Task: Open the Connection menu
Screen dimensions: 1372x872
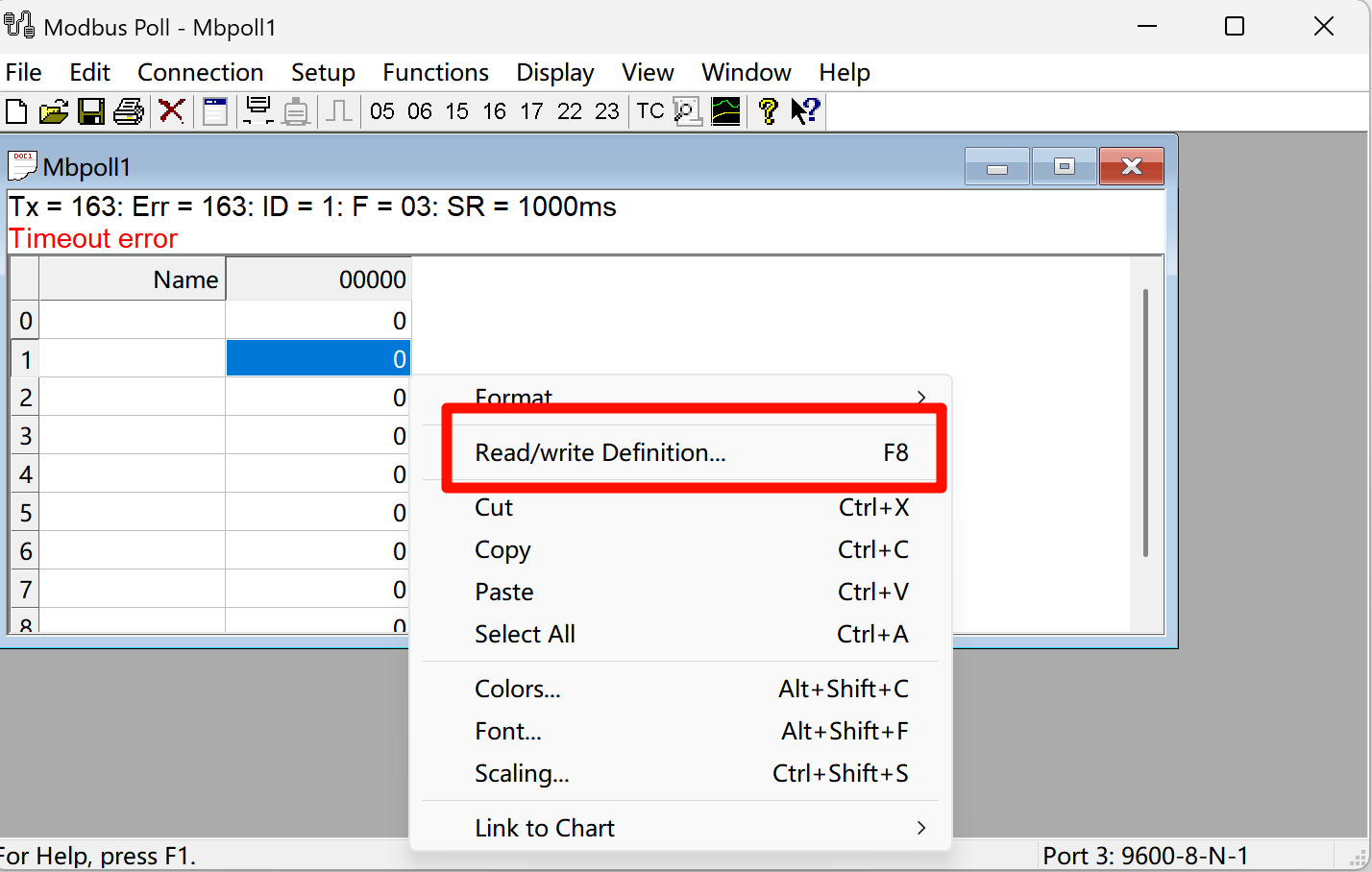Action: tap(201, 72)
